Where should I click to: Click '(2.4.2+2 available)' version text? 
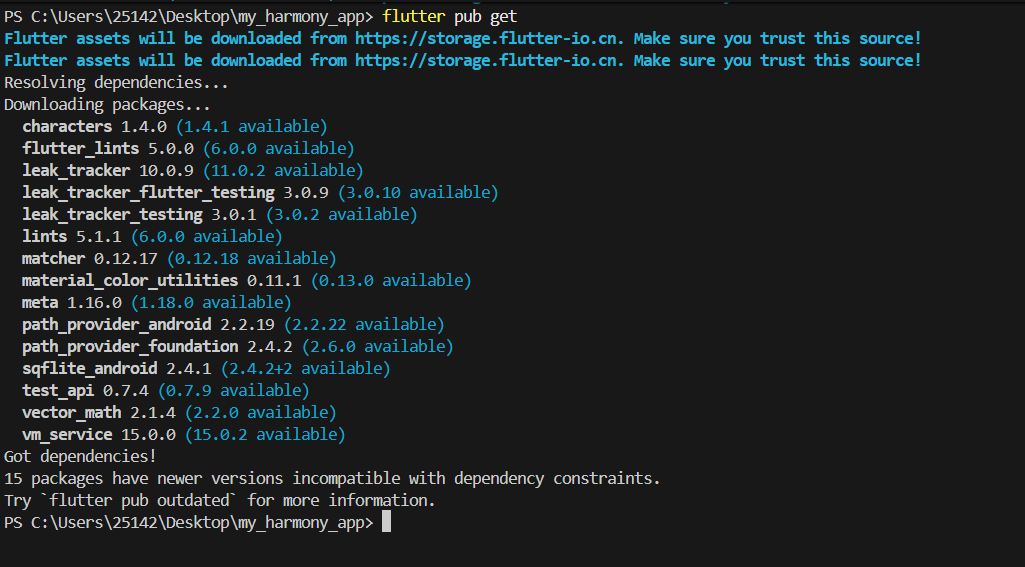[305, 369]
